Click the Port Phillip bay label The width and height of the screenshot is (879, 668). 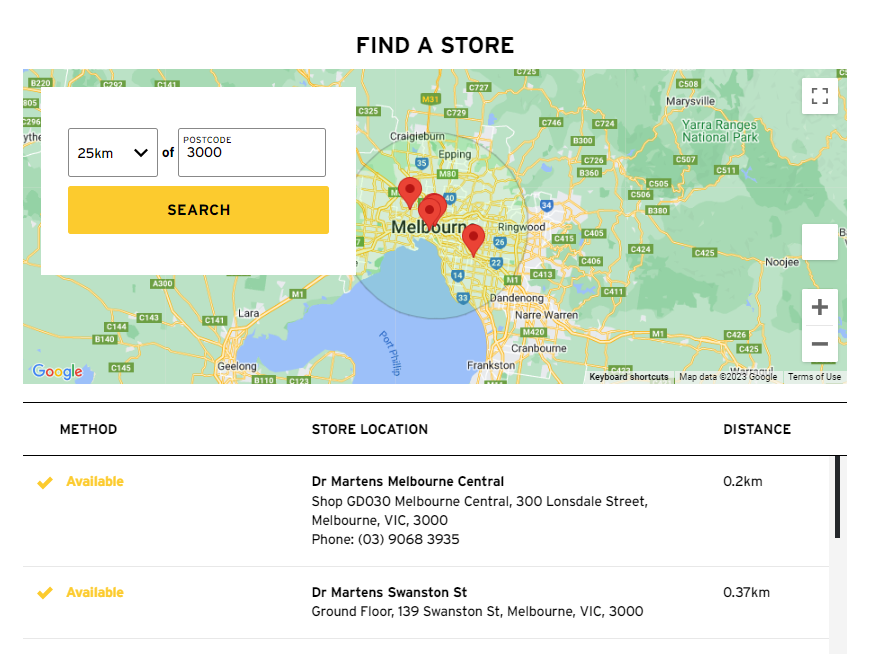pos(390,353)
